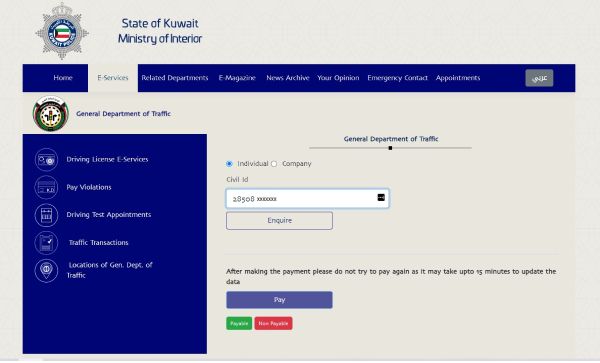Click the Locations map pin icon
The height and width of the screenshot is (363, 600).
pyautogui.click(x=46, y=270)
